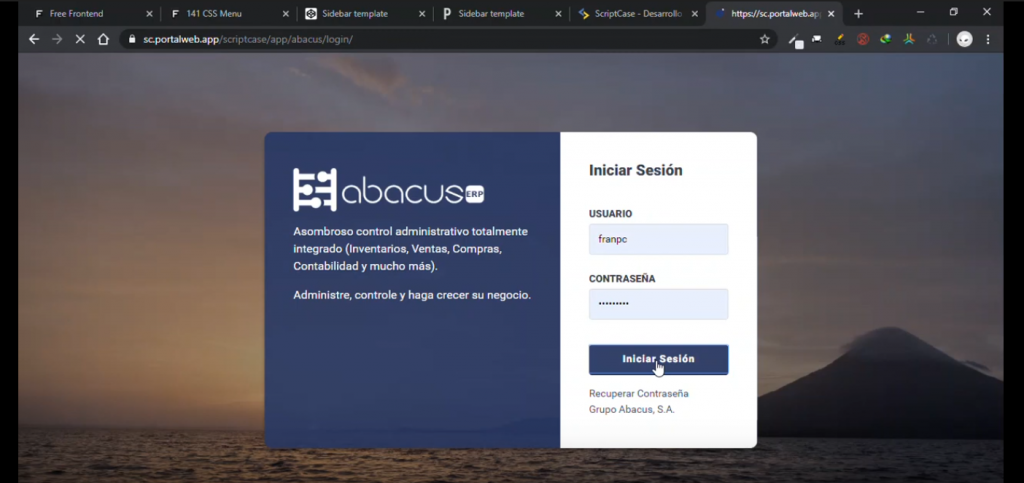1024x483 pixels.
Task: Open the Chrome profile avatar
Action: pos(965,39)
